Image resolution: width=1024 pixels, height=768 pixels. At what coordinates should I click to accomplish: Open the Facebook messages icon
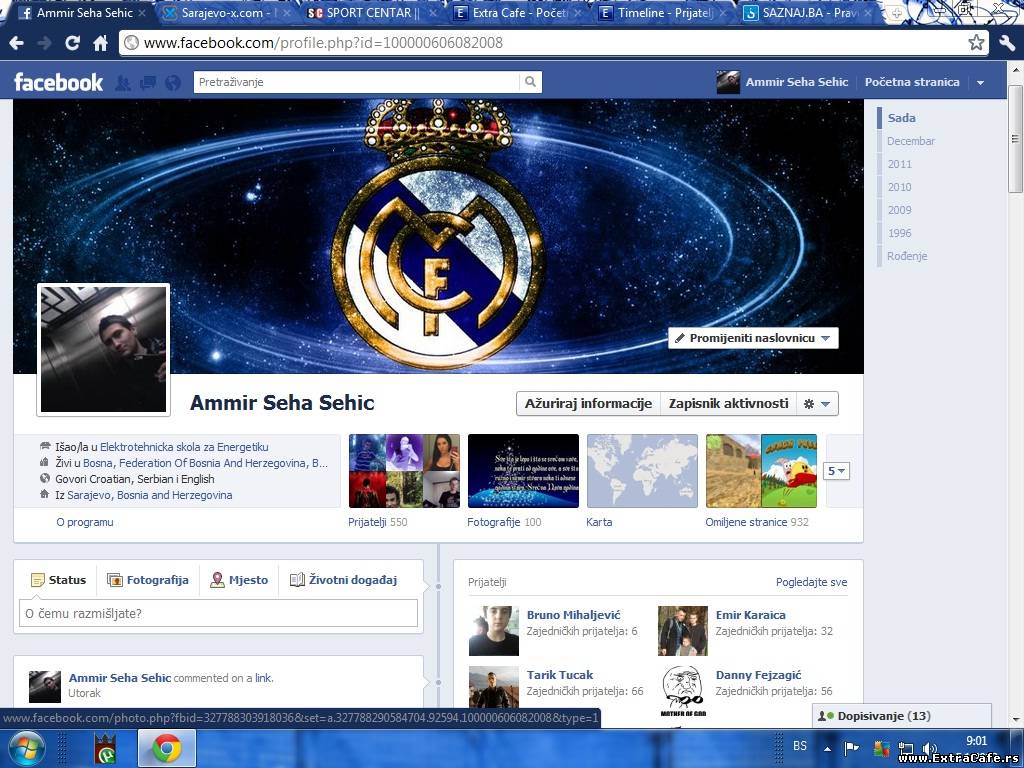[148, 83]
